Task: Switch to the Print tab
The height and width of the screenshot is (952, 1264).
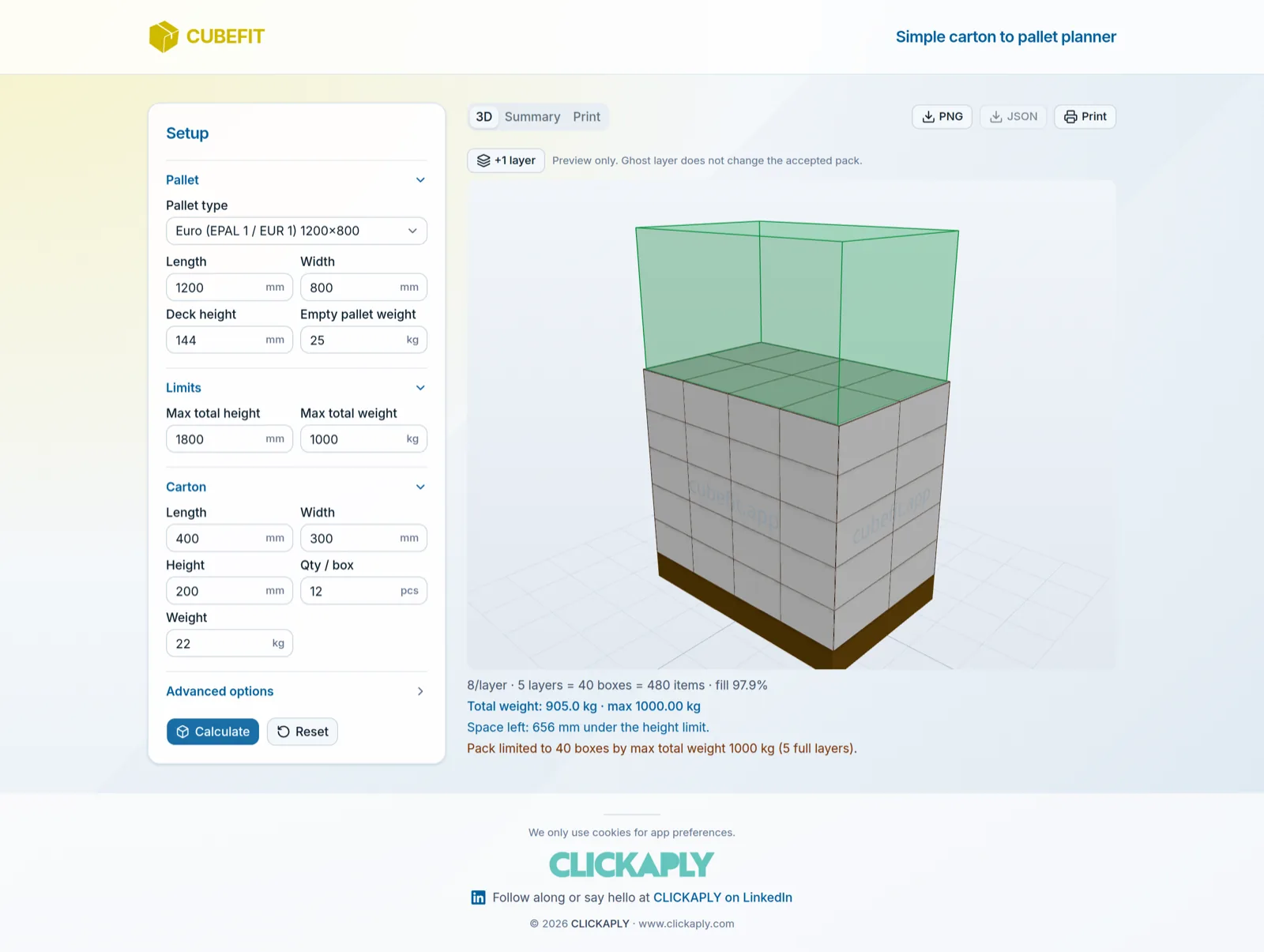Action: click(x=586, y=117)
